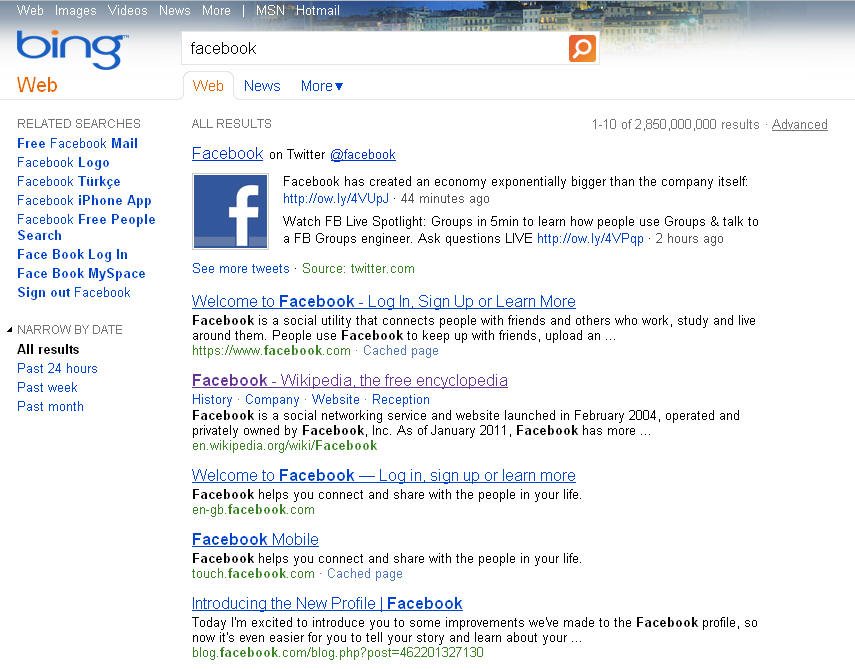Filter results to Past 24 hours
This screenshot has height=669, width=855.
pyautogui.click(x=57, y=369)
